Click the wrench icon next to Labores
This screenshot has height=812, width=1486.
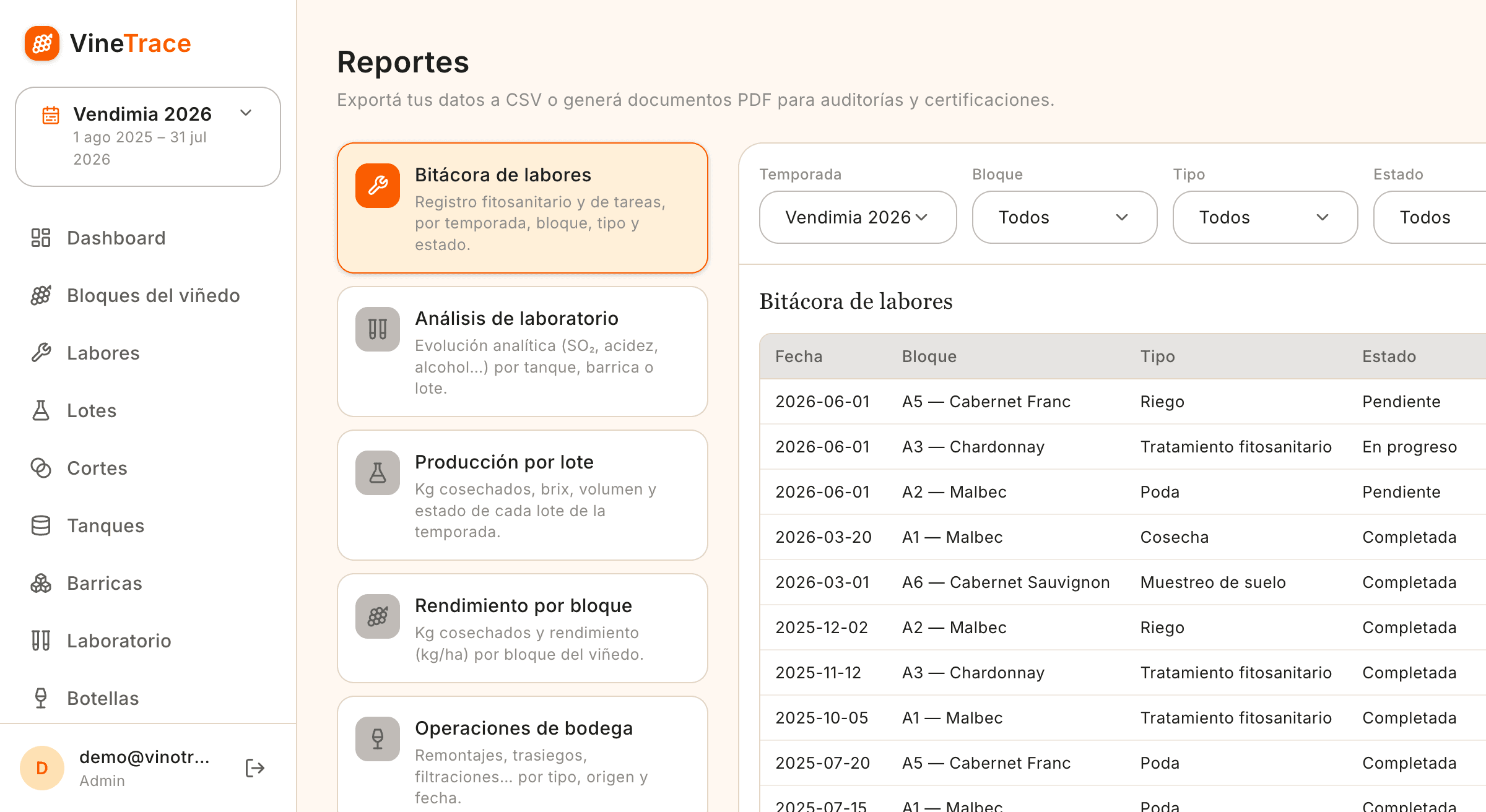[x=41, y=353]
